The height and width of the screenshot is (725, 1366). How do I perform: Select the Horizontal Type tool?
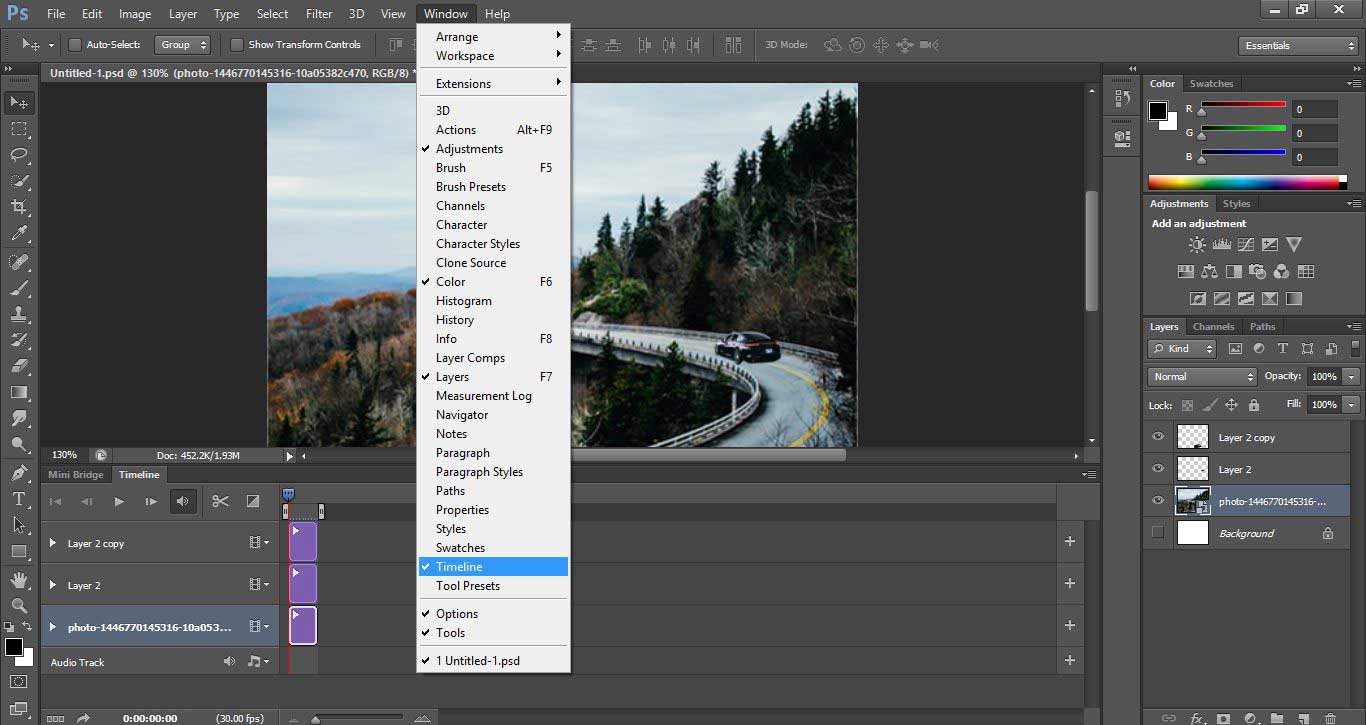pos(19,499)
